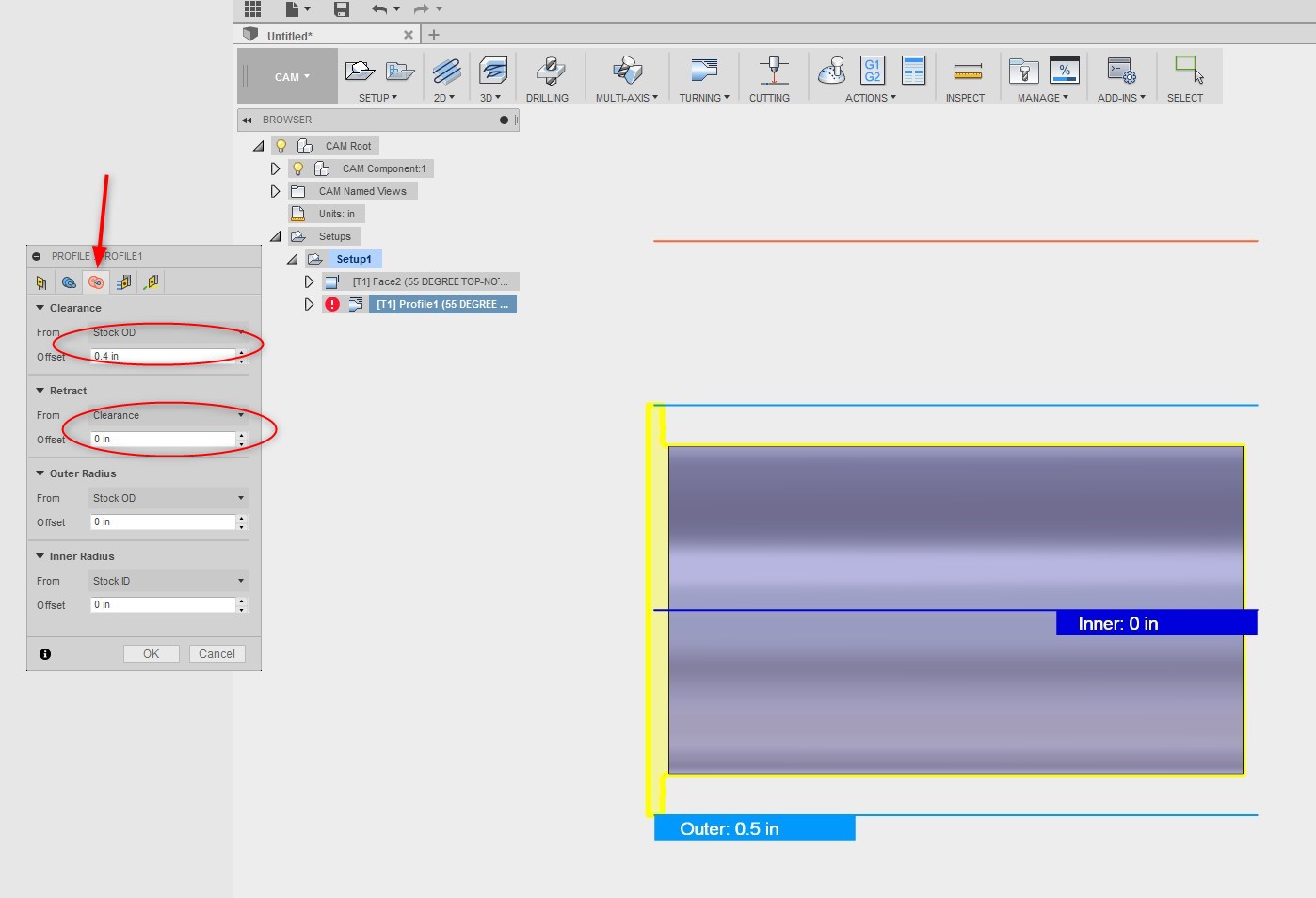
Task: Click the Save icon in top toolbar
Action: pyautogui.click(x=342, y=9)
